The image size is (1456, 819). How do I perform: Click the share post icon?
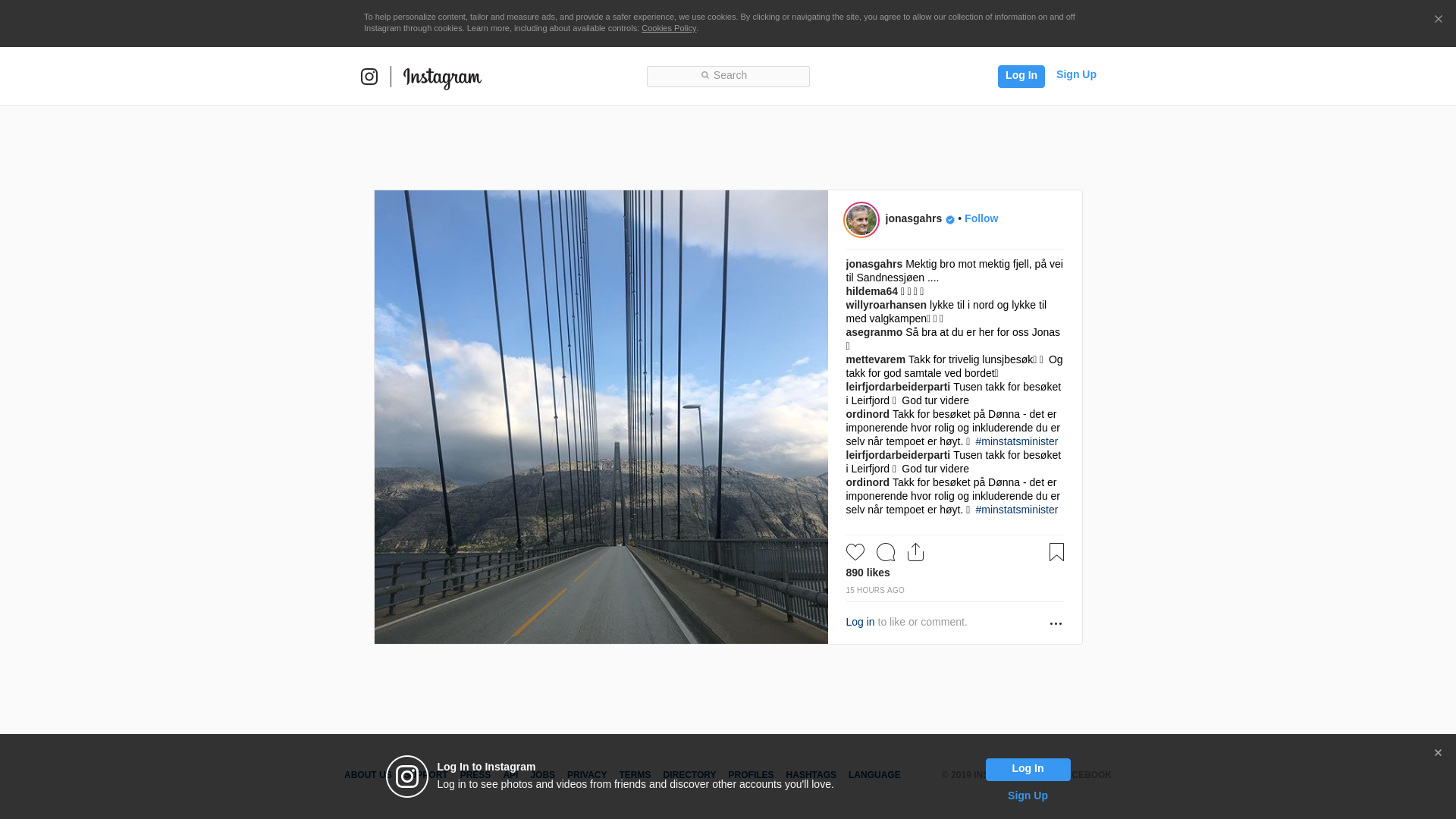point(915,552)
